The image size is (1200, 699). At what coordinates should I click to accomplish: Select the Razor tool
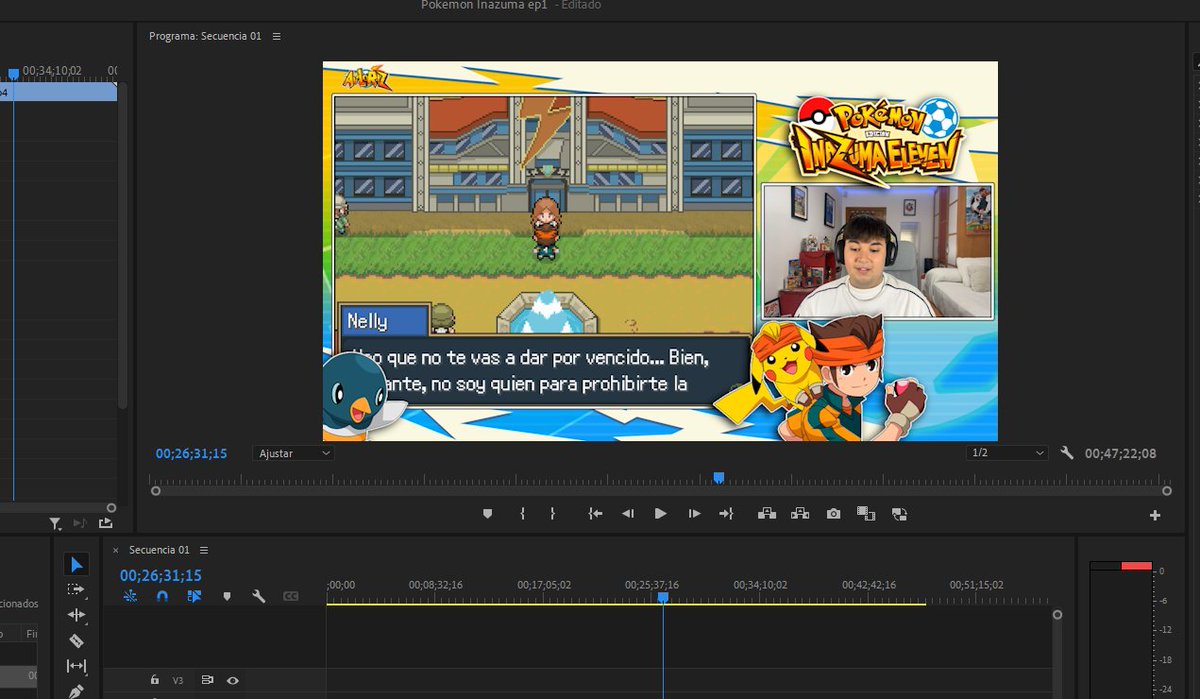77,641
